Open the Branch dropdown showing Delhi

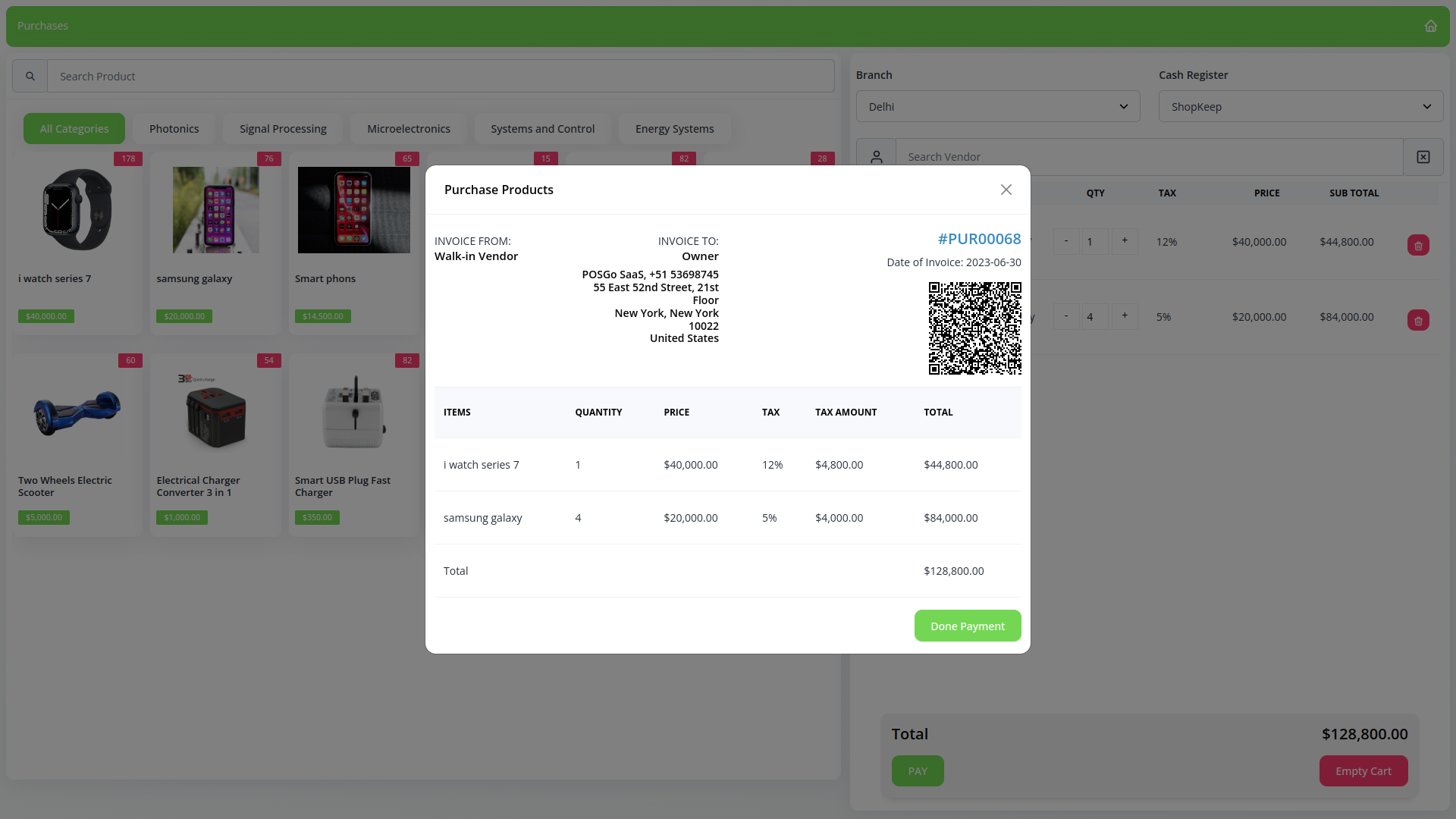coord(997,107)
